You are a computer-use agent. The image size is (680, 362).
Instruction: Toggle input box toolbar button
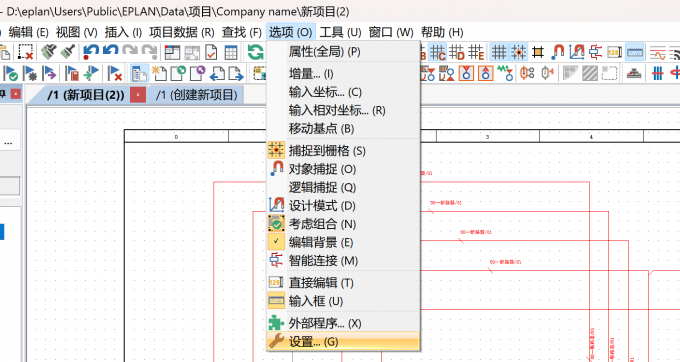[634, 52]
